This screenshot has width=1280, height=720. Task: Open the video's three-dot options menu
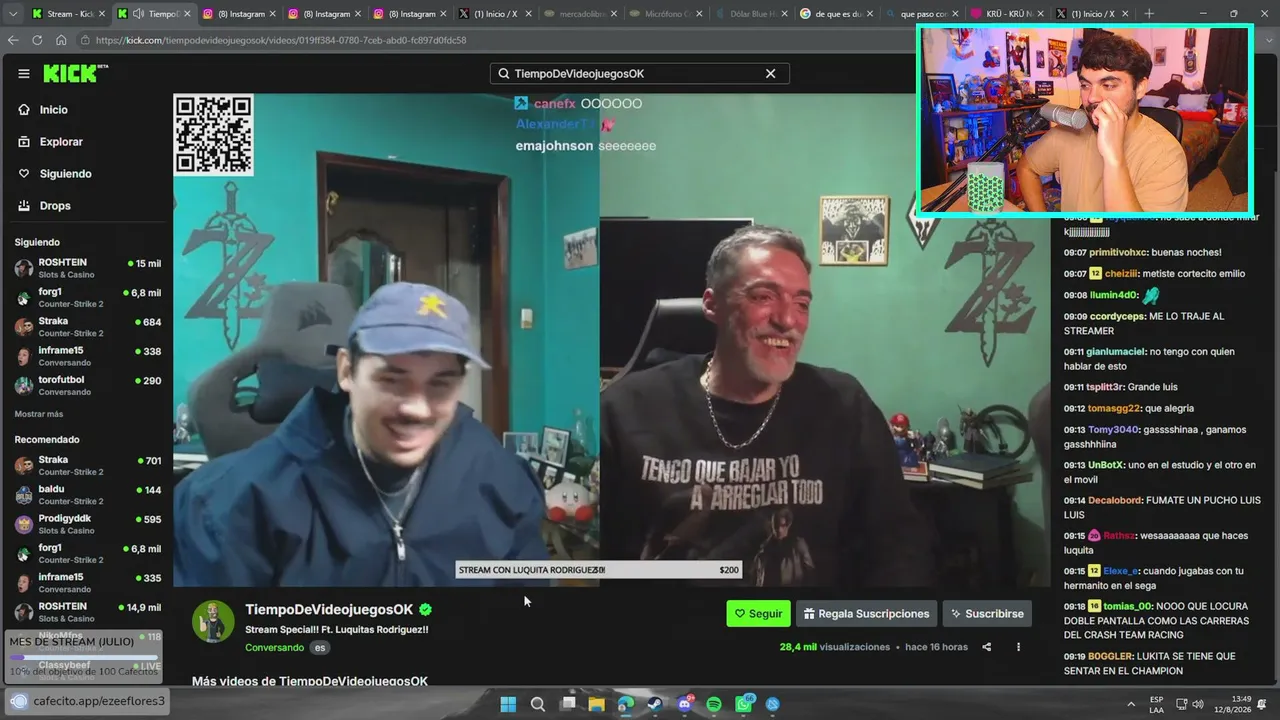1018,647
